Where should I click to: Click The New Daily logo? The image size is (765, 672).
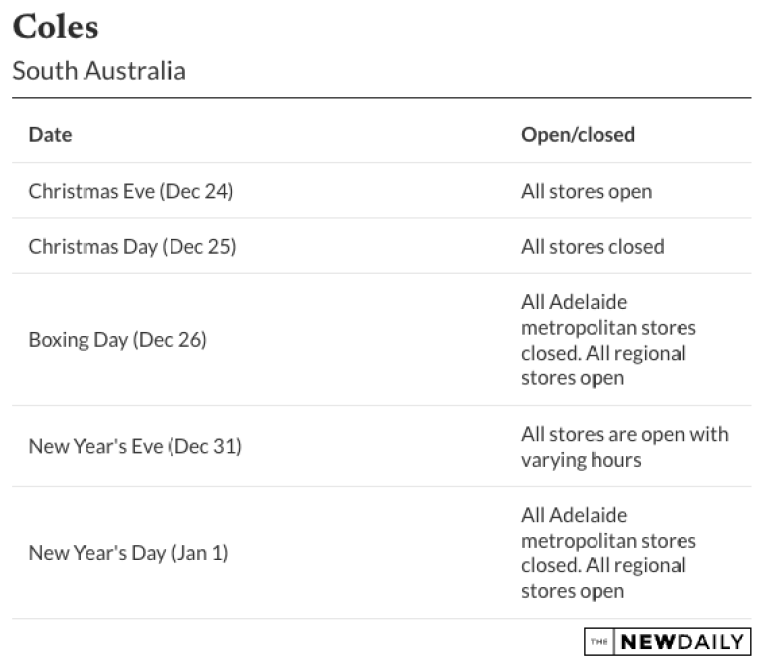(x=667, y=641)
